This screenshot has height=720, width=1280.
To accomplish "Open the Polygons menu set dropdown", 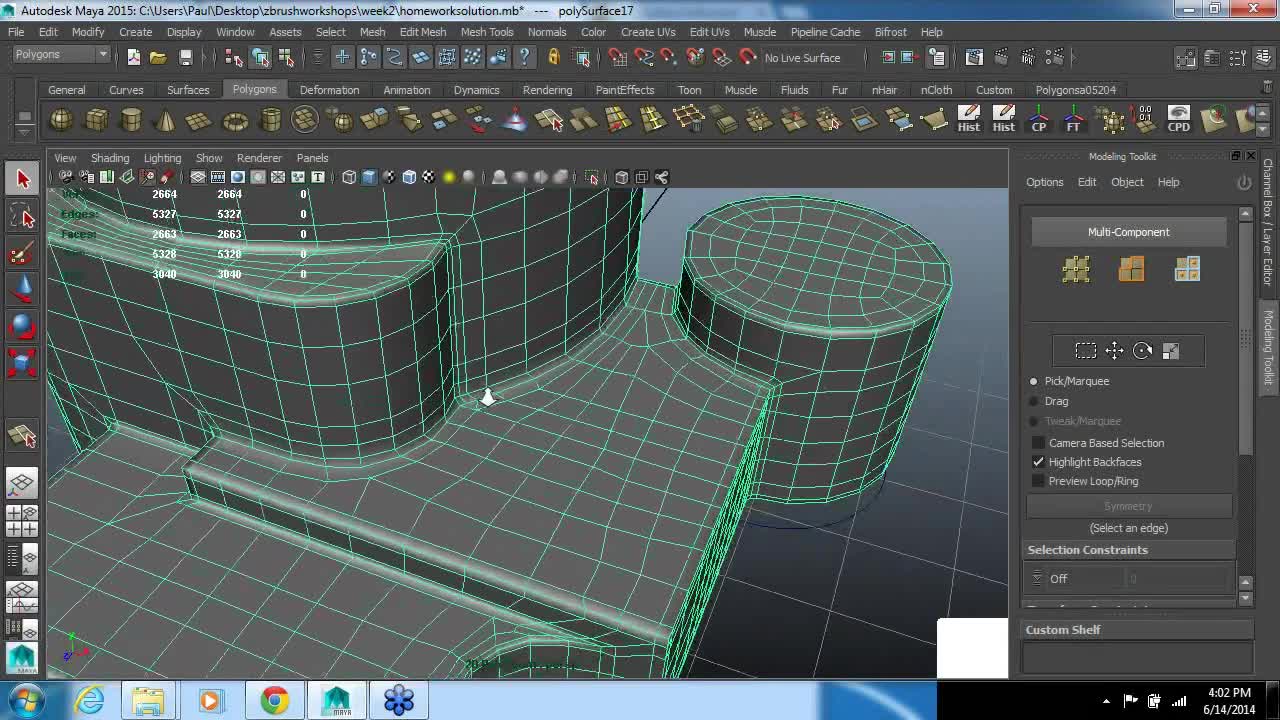I will click(x=60, y=54).
